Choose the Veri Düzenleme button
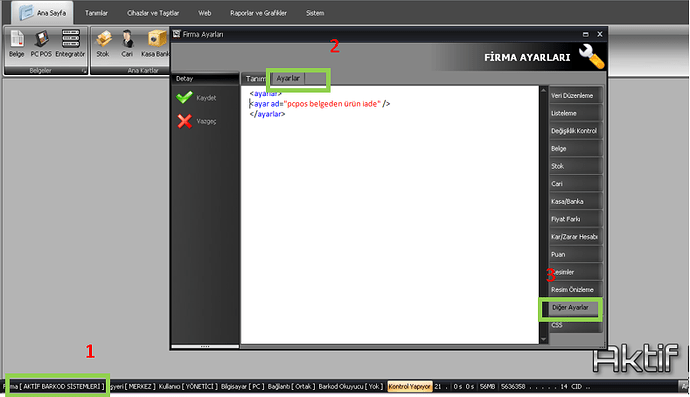The width and height of the screenshot is (690, 397). coord(574,96)
